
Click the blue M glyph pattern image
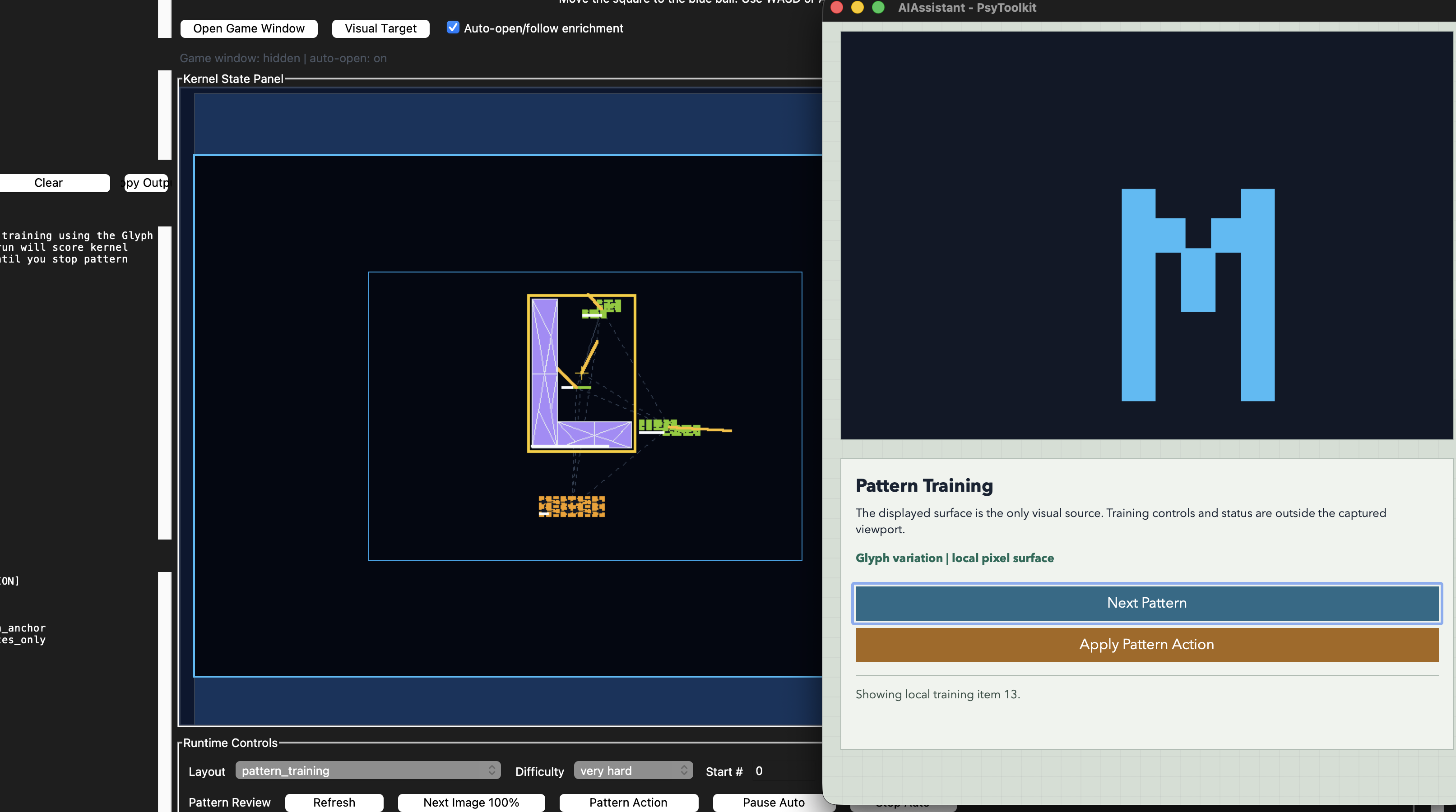(1198, 295)
